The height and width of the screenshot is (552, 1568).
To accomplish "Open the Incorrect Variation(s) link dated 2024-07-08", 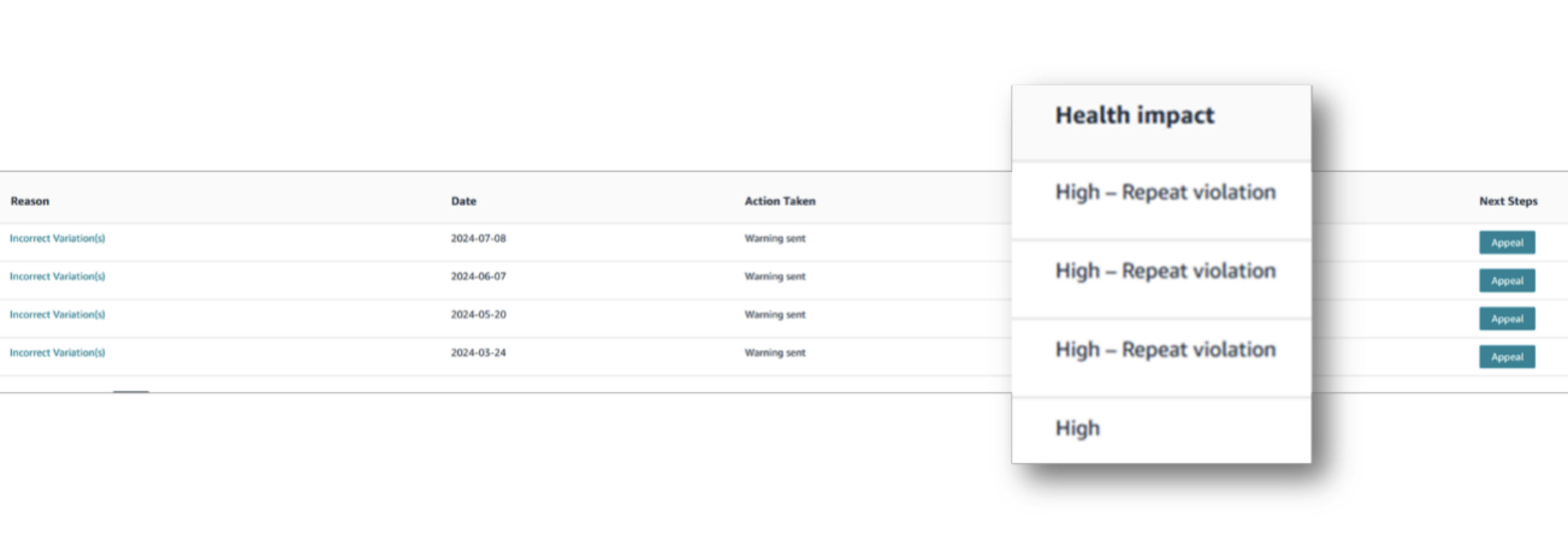I will click(57, 238).
